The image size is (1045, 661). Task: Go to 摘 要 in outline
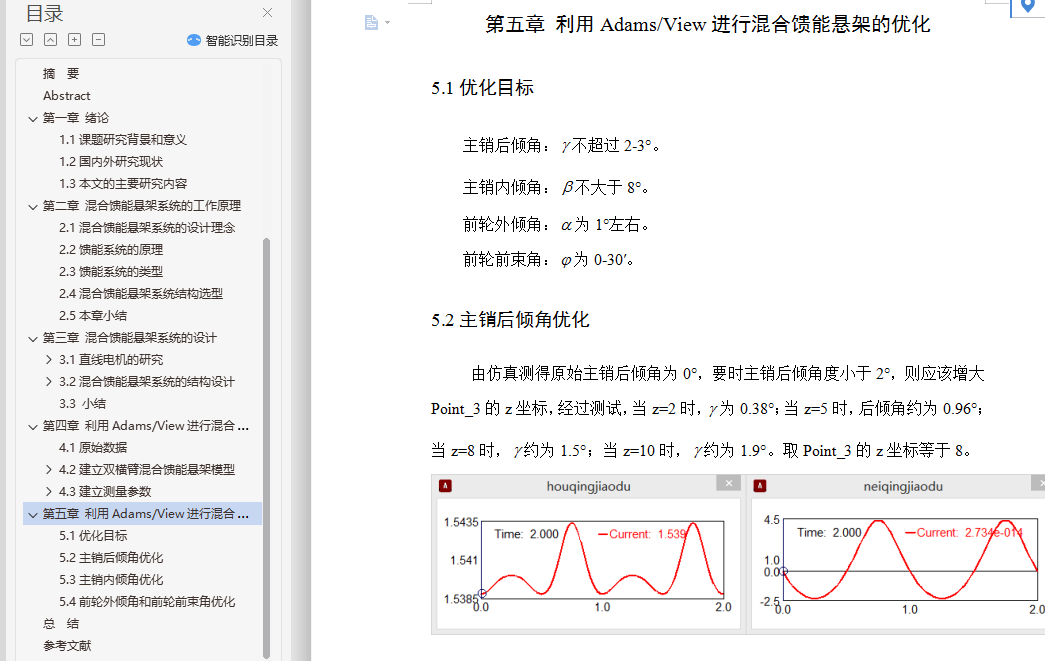point(61,73)
